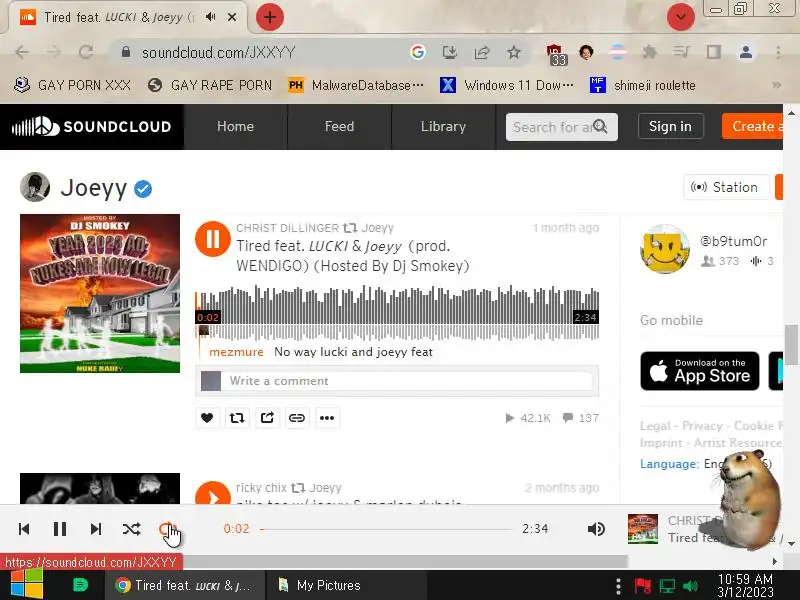Open the now-playing thumbnail in player bar

point(643,529)
